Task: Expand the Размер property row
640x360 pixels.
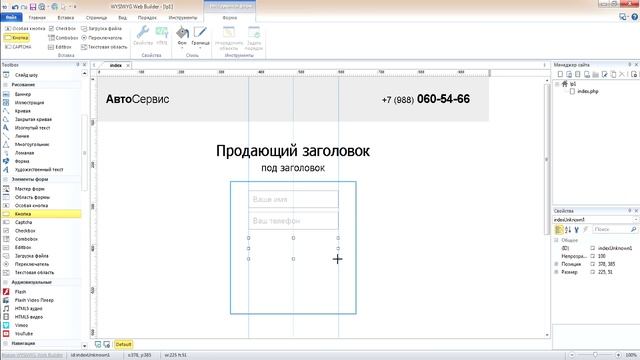Action: coord(556,272)
